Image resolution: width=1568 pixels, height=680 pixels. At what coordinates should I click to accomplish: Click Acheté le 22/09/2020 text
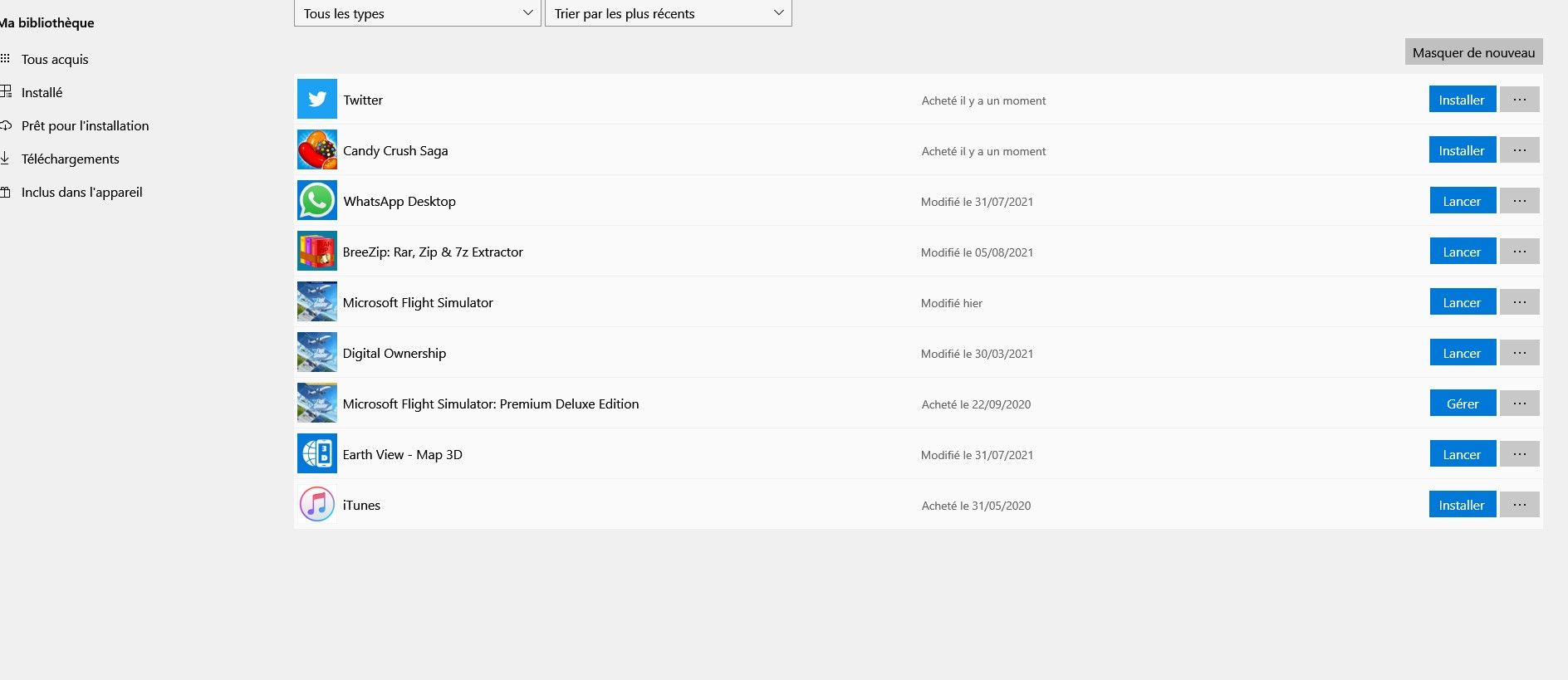(976, 404)
